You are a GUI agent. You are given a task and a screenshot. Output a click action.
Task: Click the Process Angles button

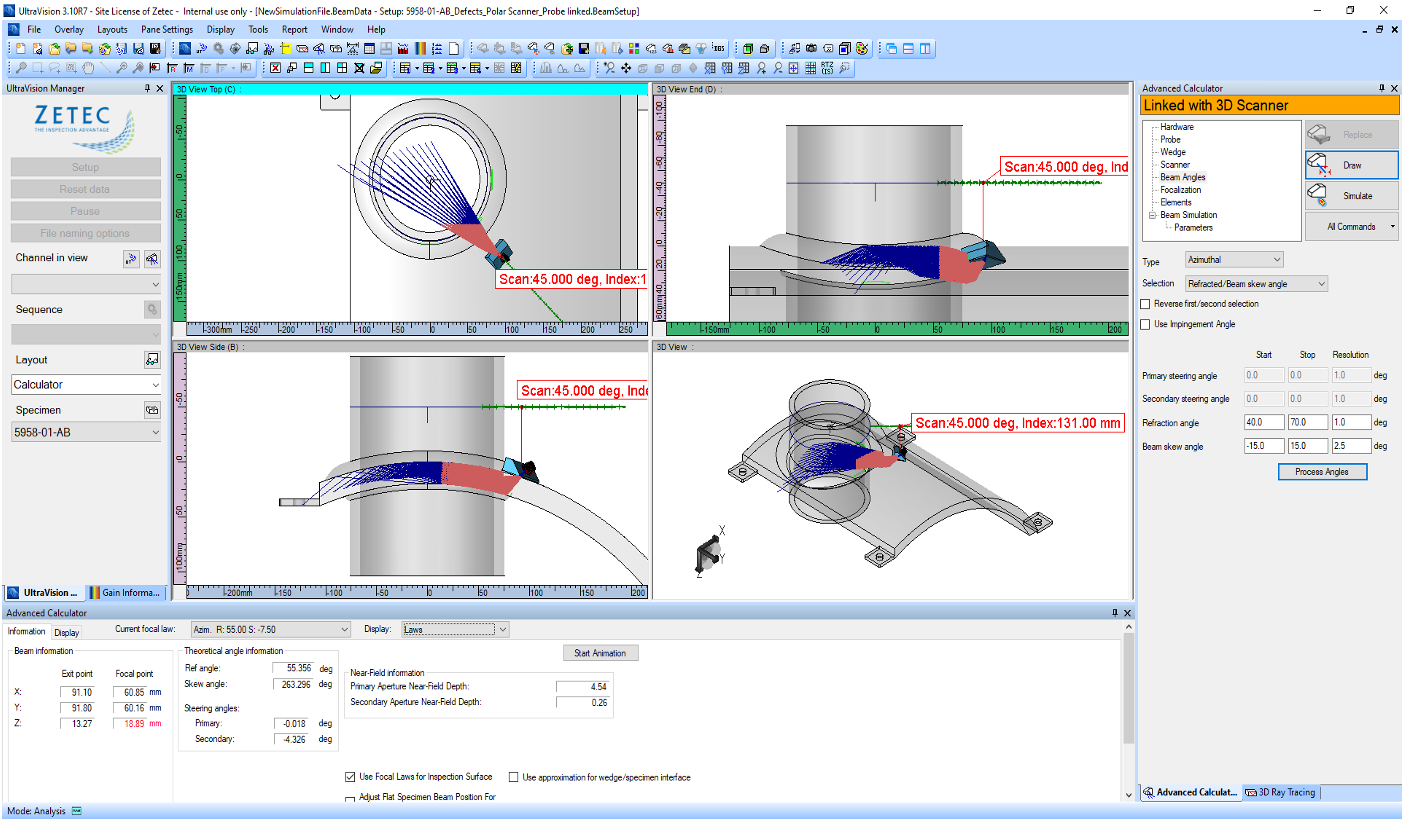point(1322,472)
